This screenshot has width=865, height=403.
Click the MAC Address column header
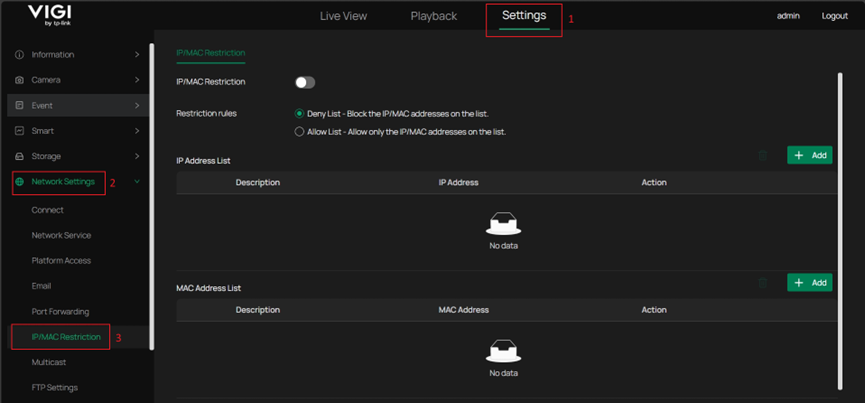pos(463,310)
